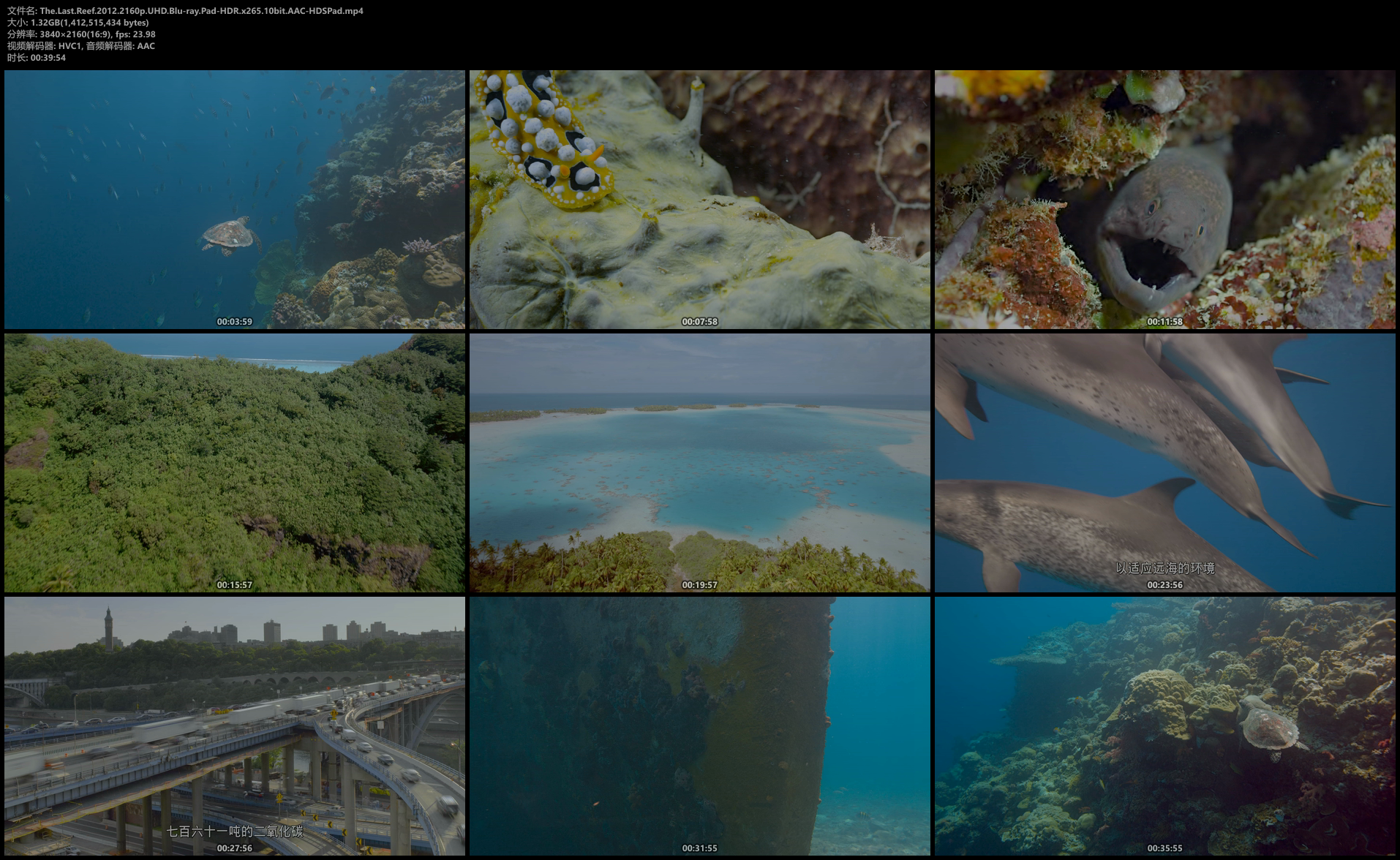Select the 00:15:57 timestamp
Image resolution: width=1400 pixels, height=860 pixels.
234,585
